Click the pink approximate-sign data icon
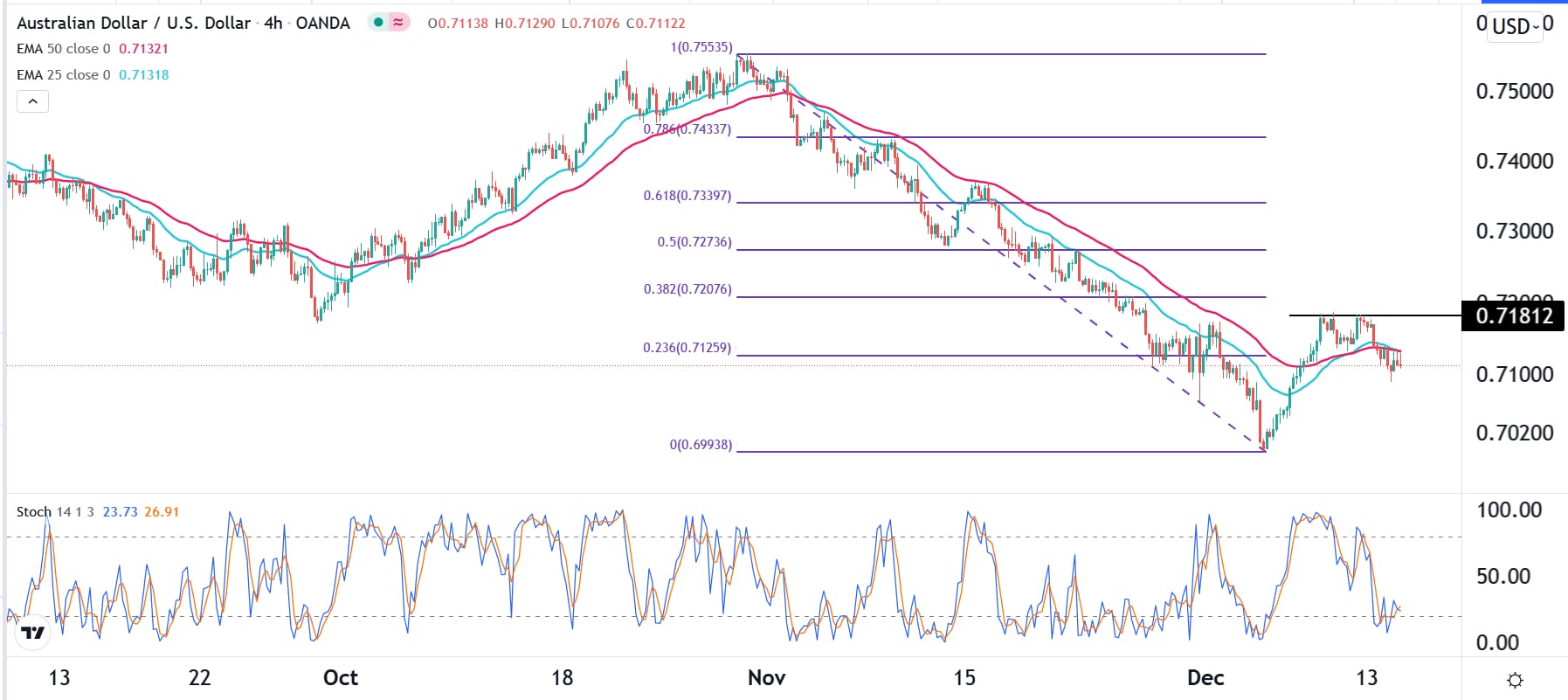Viewport: 1568px width, 700px height. 398,23
